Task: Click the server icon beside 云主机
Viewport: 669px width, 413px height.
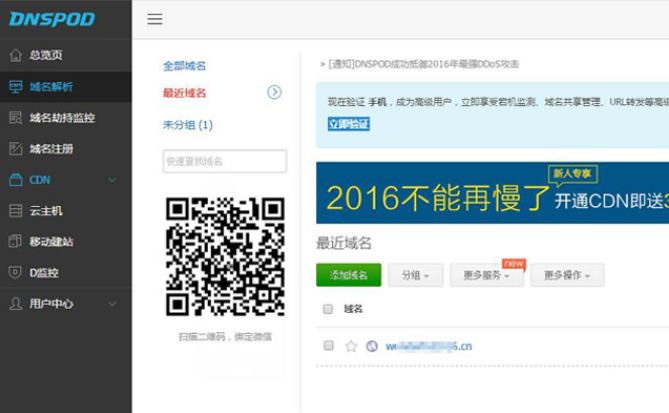Action: [x=16, y=211]
